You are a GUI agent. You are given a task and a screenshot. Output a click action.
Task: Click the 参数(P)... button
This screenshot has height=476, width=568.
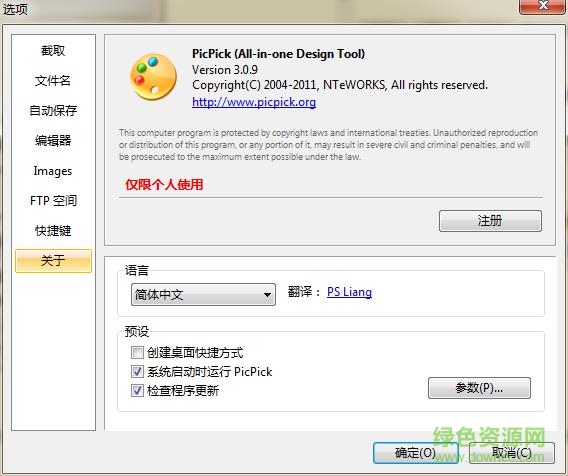click(x=479, y=388)
